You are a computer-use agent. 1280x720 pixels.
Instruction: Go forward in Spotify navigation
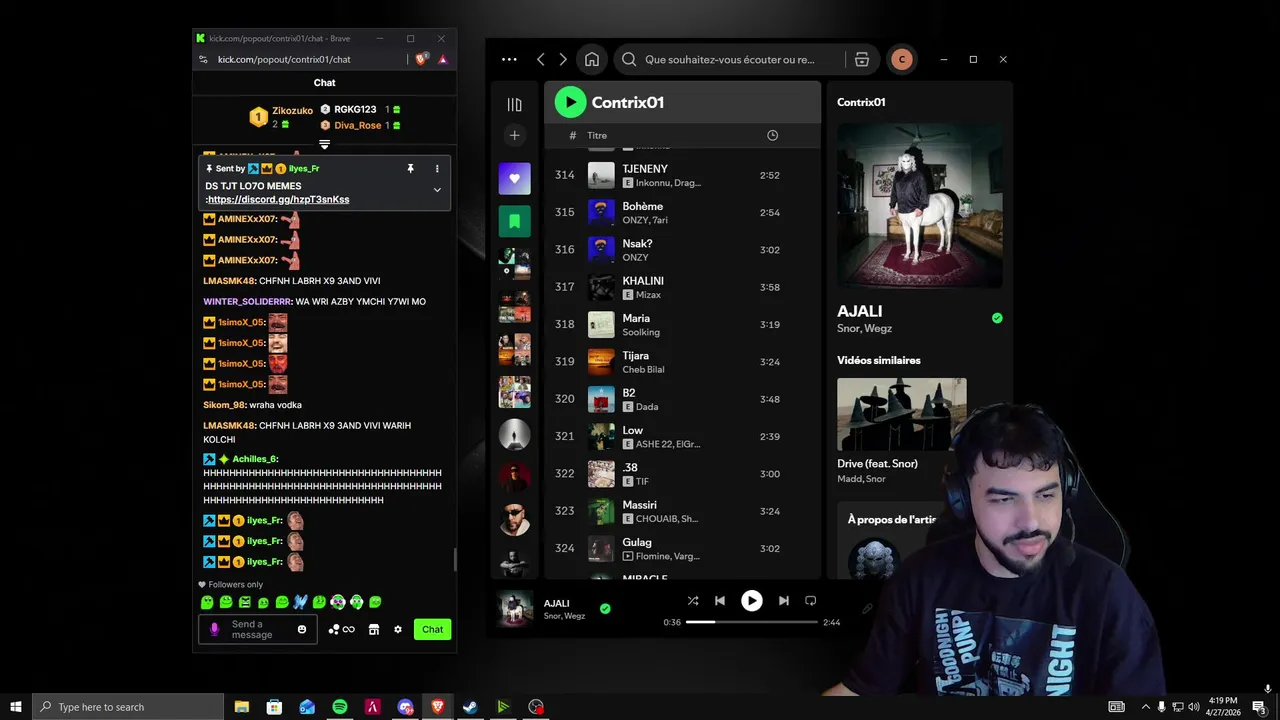pos(563,59)
